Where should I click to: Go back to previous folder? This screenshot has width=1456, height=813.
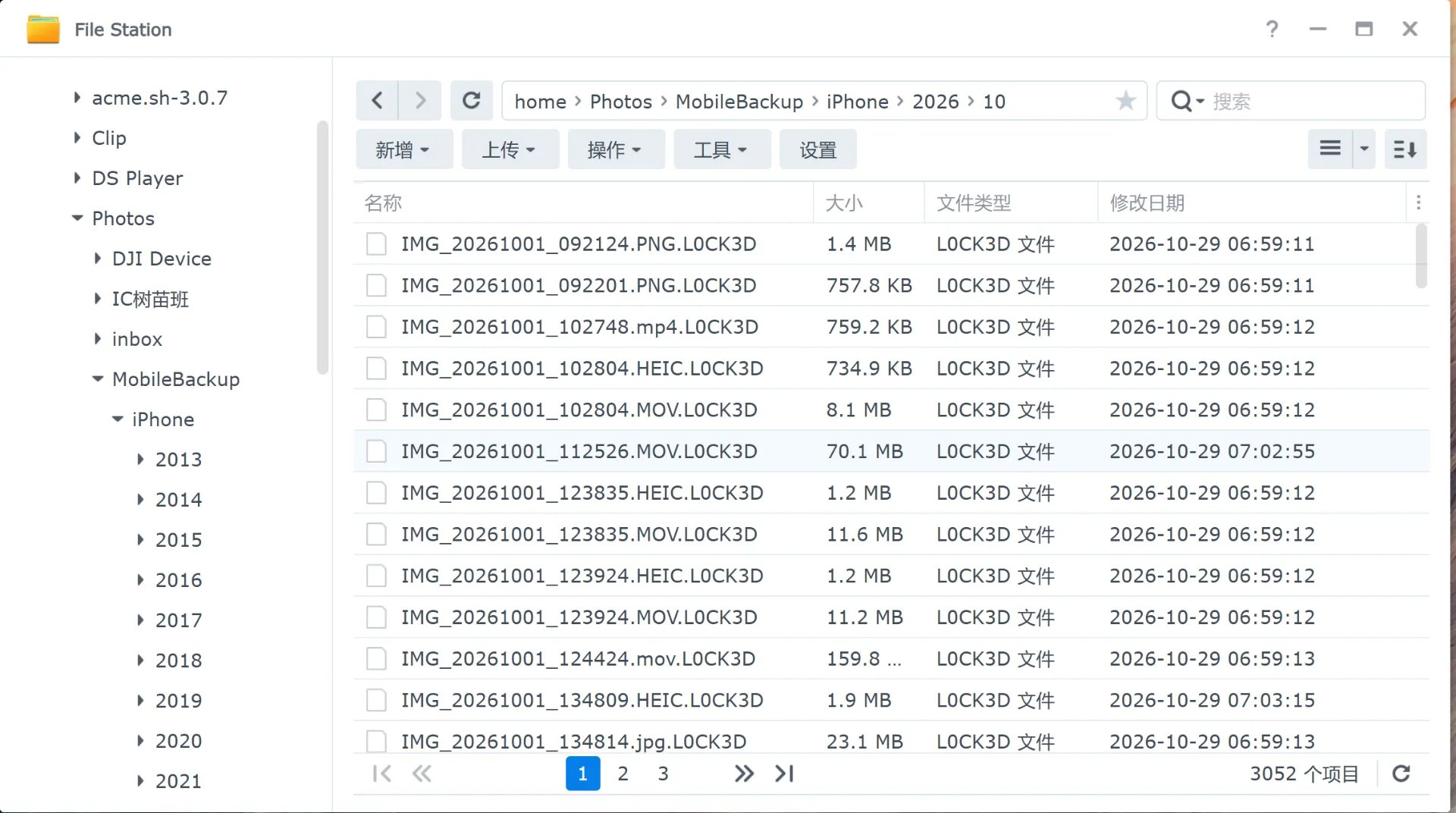pyautogui.click(x=377, y=101)
